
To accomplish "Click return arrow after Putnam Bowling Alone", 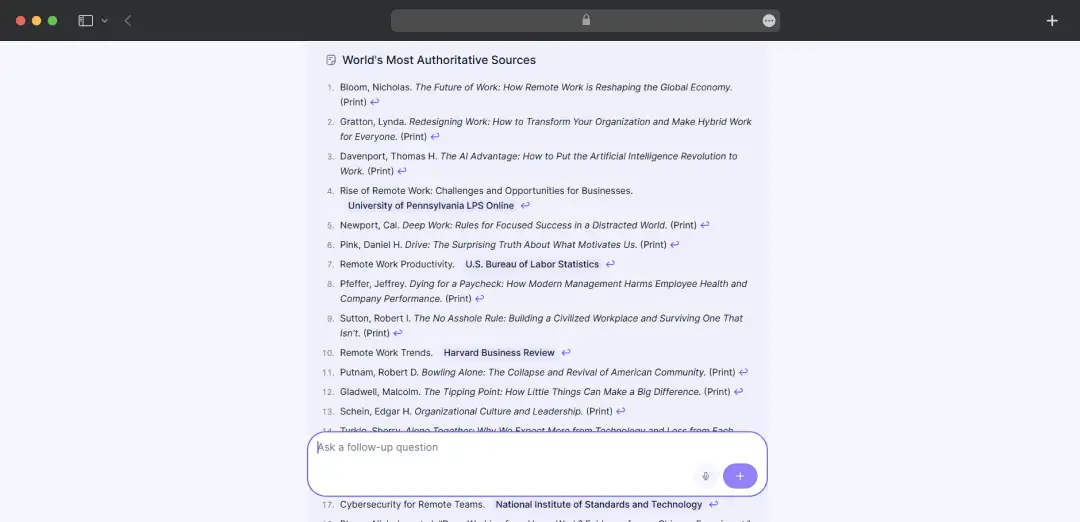I will [x=743, y=372].
